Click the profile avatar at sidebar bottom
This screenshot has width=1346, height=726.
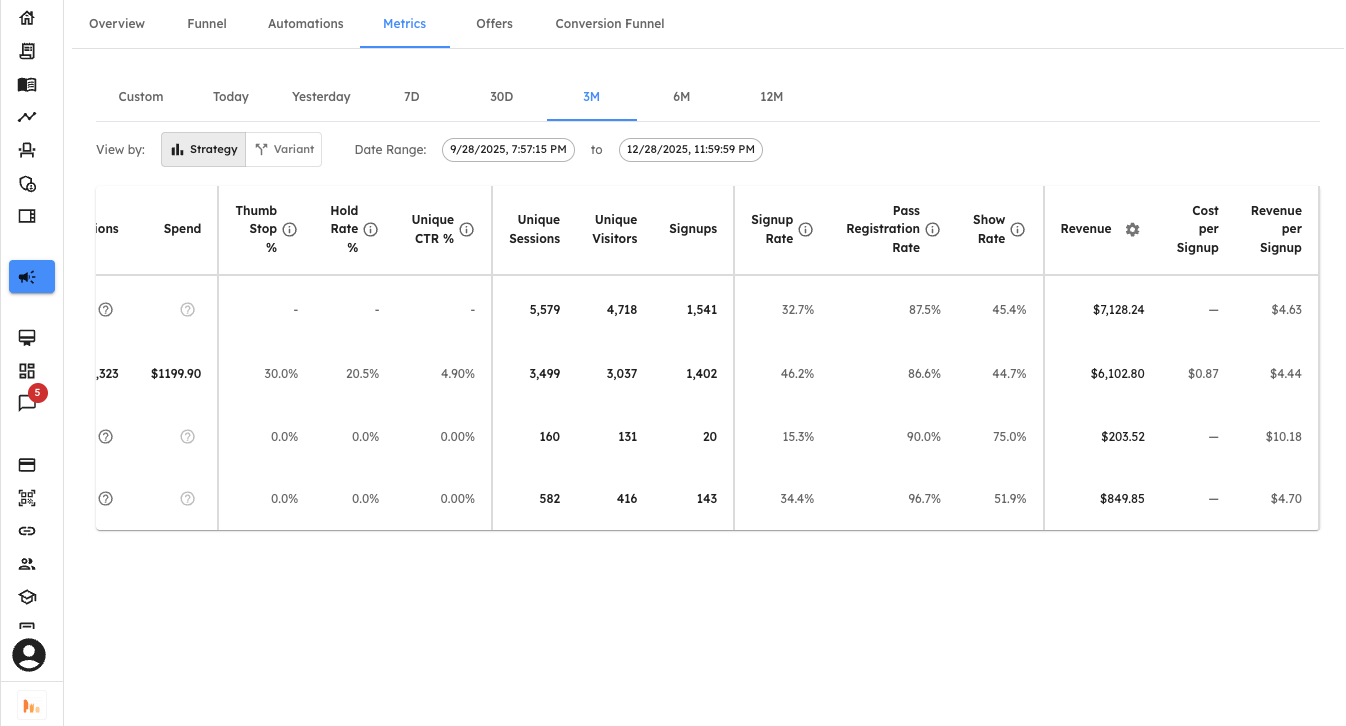coord(28,655)
